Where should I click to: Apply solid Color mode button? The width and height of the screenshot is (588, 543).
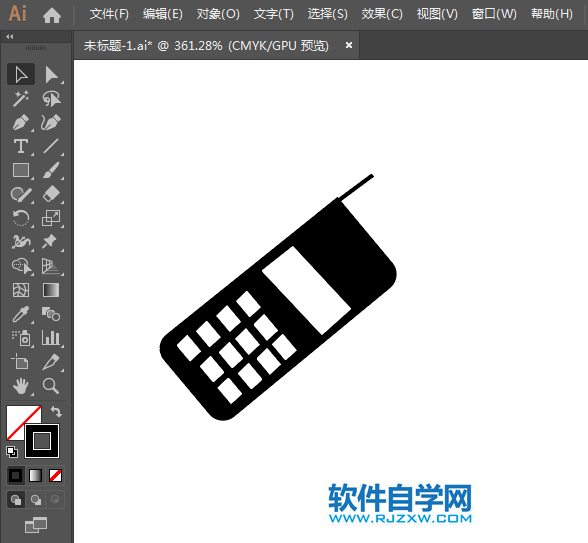[15, 476]
